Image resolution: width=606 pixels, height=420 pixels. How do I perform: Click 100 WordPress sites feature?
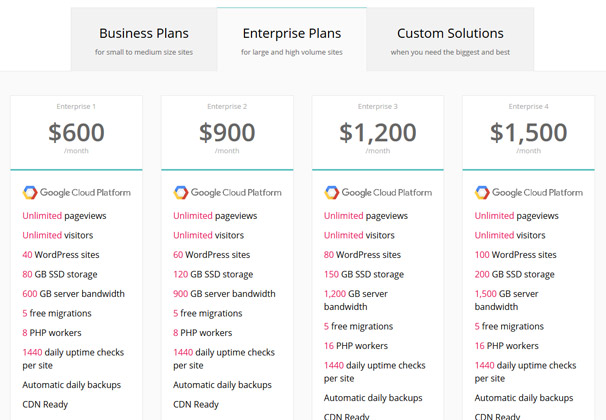tap(516, 255)
